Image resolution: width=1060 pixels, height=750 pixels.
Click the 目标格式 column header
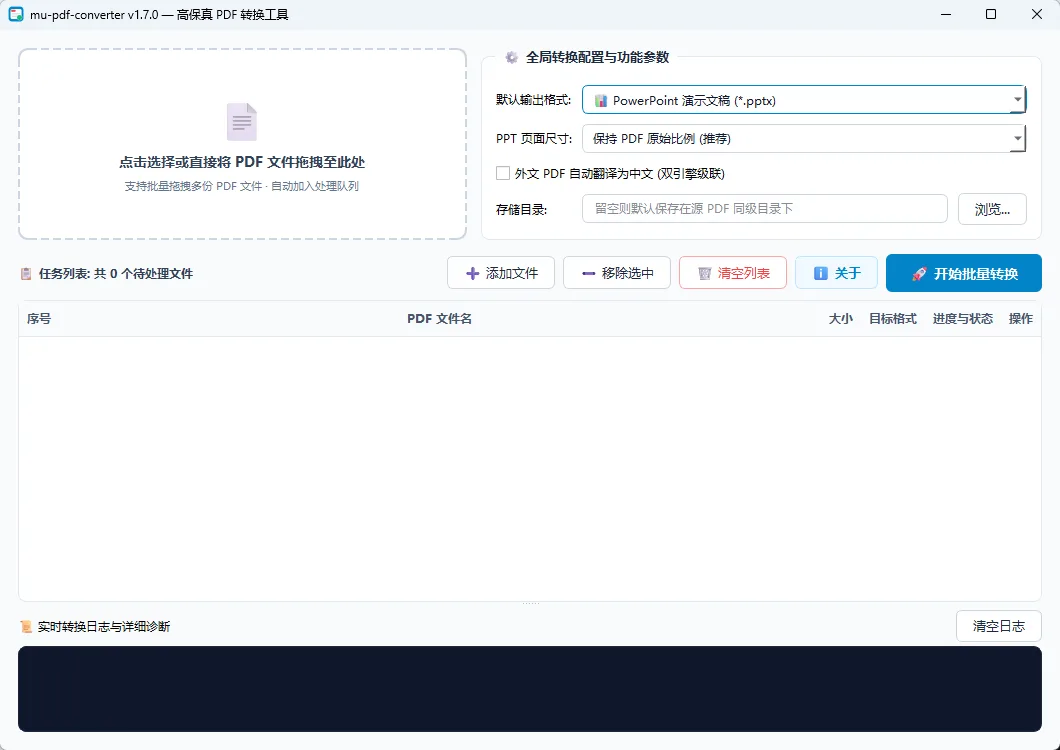point(892,319)
